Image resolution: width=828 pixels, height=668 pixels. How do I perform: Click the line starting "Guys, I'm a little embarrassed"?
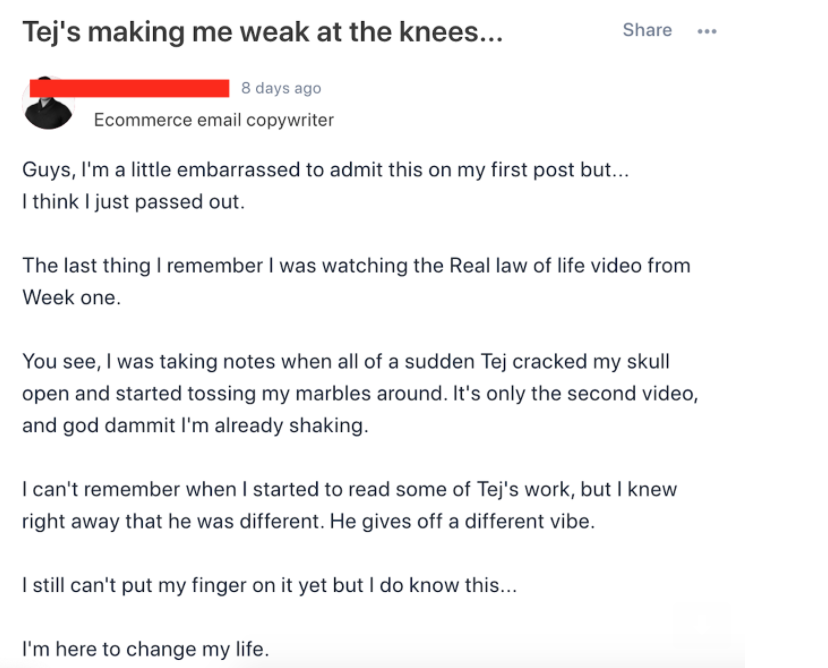326,170
